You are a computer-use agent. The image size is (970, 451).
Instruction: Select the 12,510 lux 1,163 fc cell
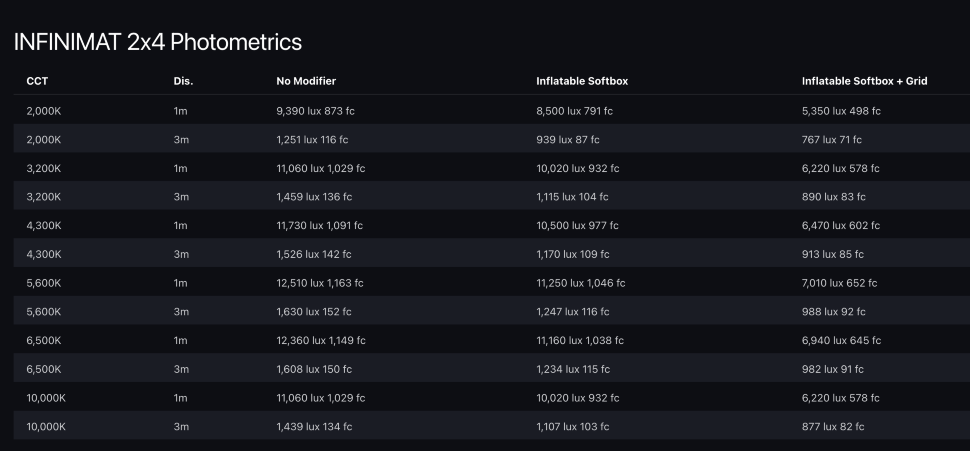320,283
